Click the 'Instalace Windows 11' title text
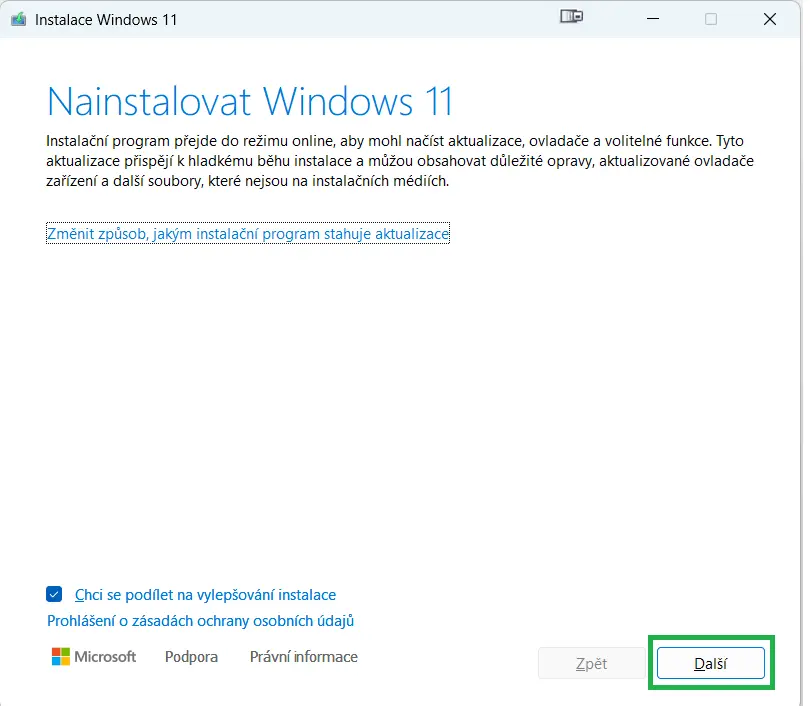This screenshot has width=810, height=706. click(x=106, y=20)
